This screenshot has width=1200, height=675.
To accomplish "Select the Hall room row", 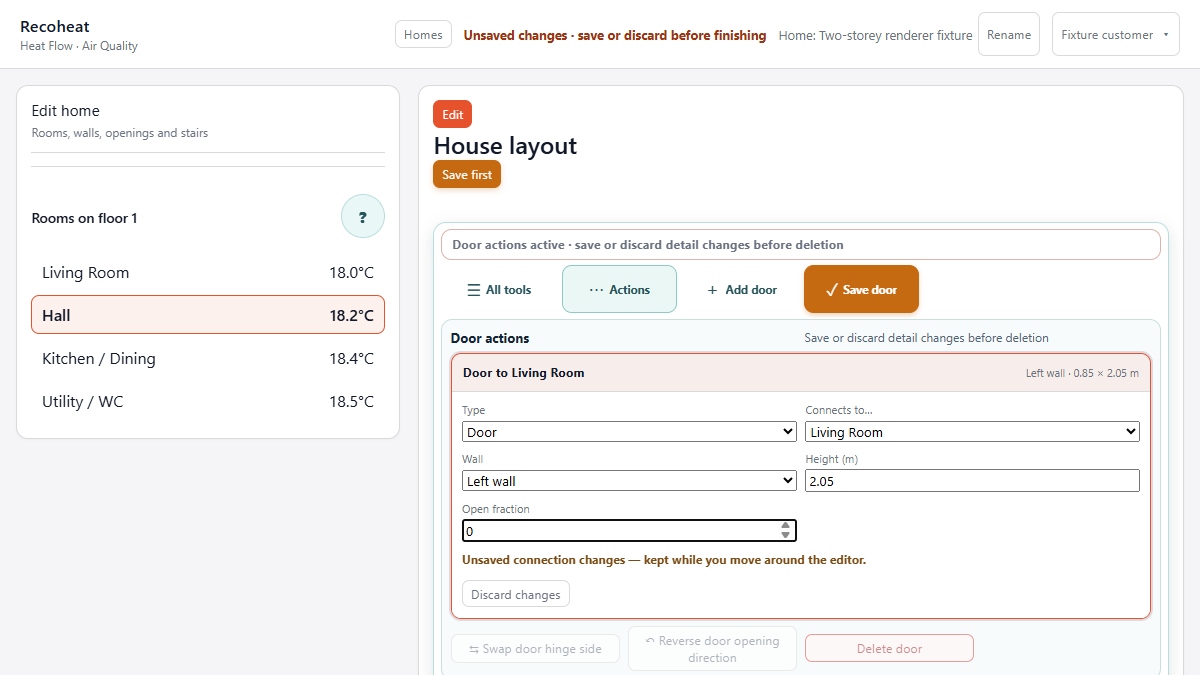I will 208,315.
